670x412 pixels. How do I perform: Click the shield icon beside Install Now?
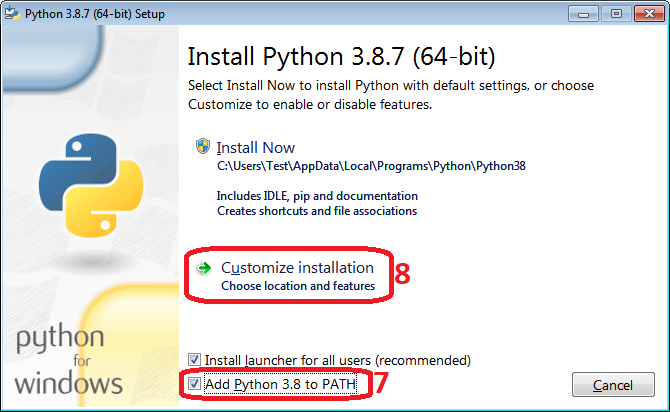point(203,147)
